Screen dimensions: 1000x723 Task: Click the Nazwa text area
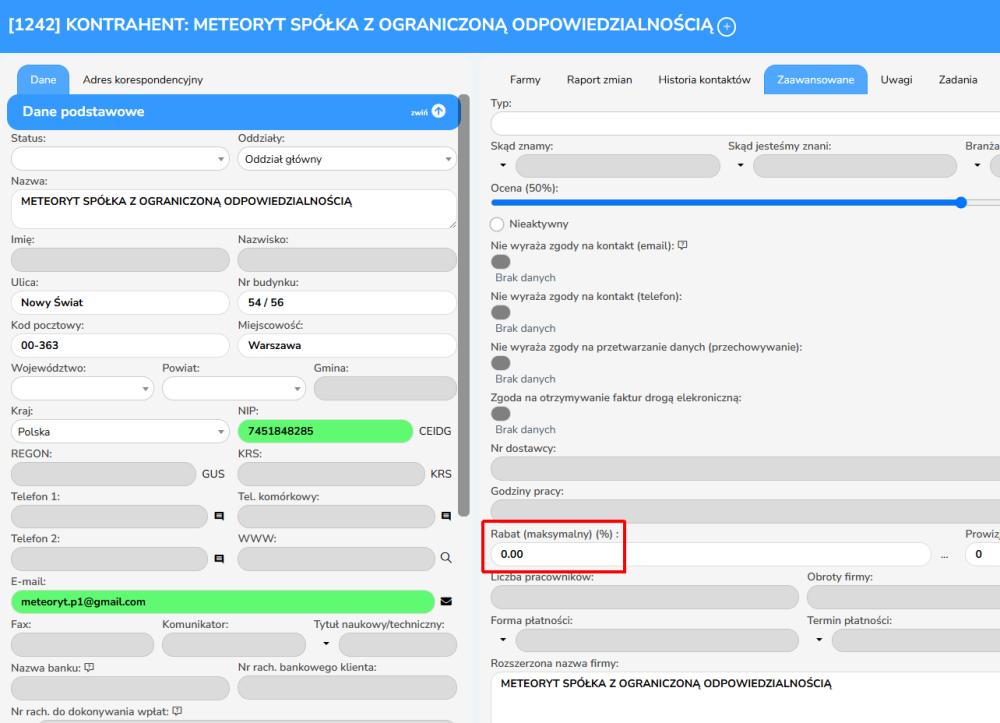[x=233, y=209]
